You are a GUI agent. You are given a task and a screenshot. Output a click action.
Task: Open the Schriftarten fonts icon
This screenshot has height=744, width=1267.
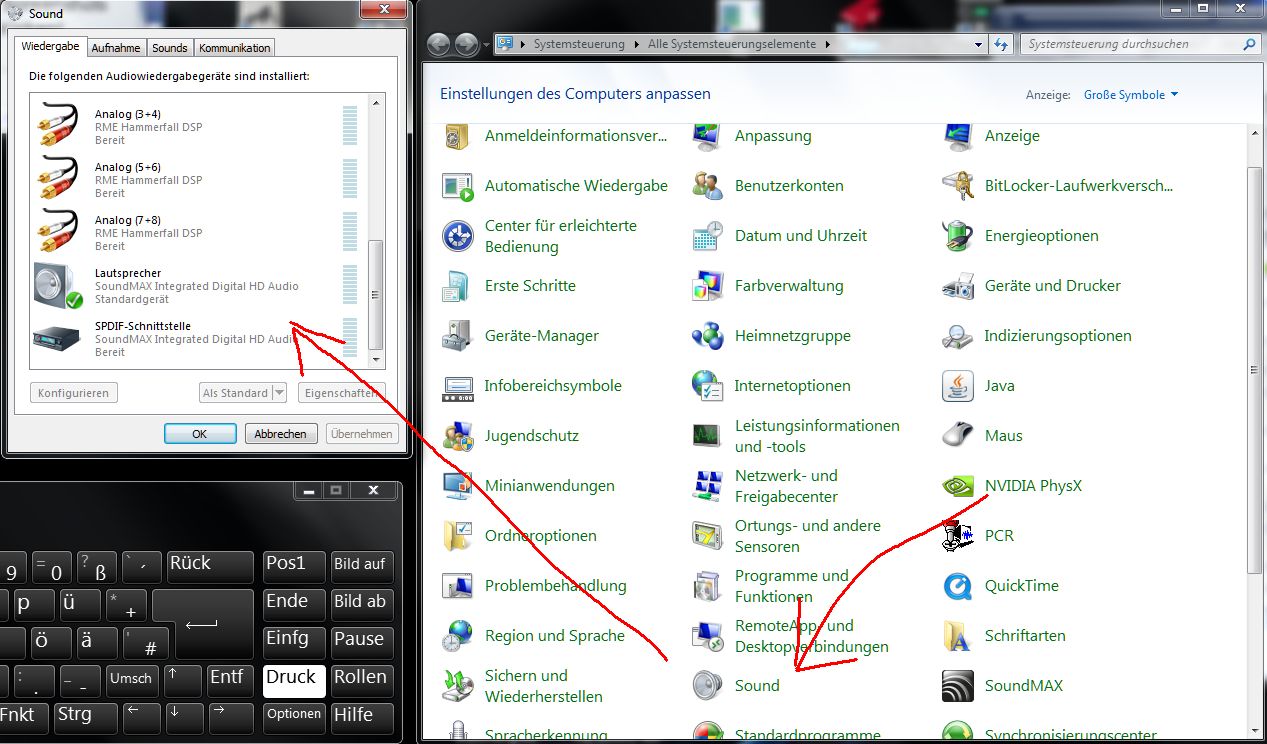(x=958, y=636)
